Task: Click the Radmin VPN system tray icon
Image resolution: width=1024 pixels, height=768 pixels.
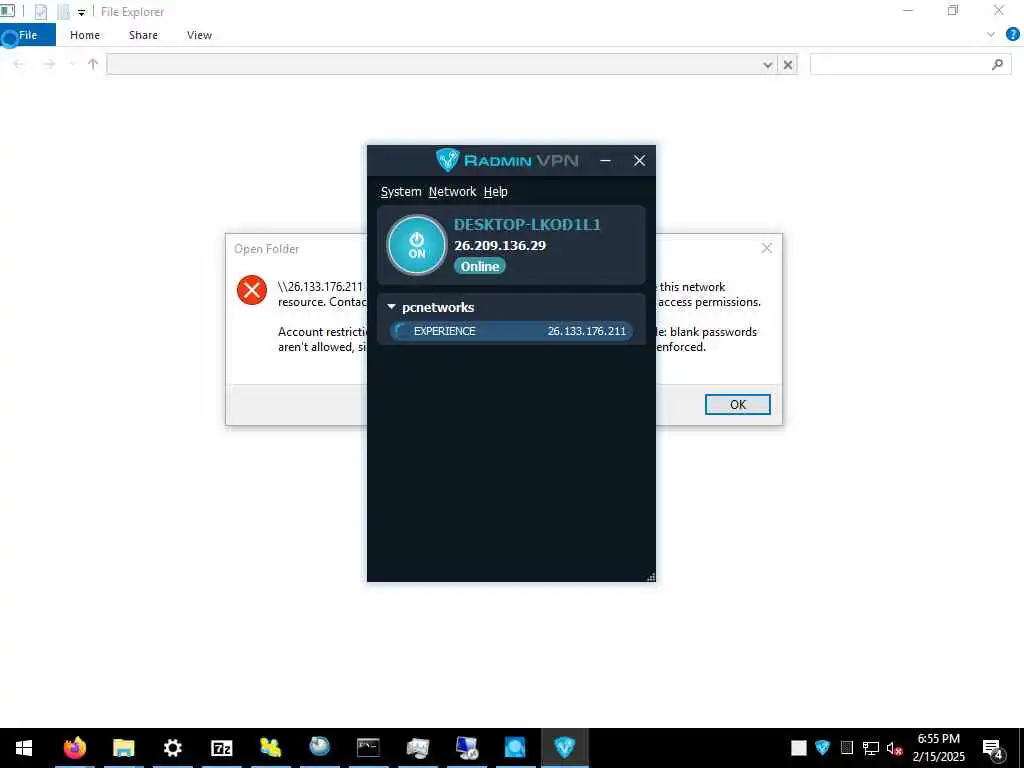Action: coord(822,748)
